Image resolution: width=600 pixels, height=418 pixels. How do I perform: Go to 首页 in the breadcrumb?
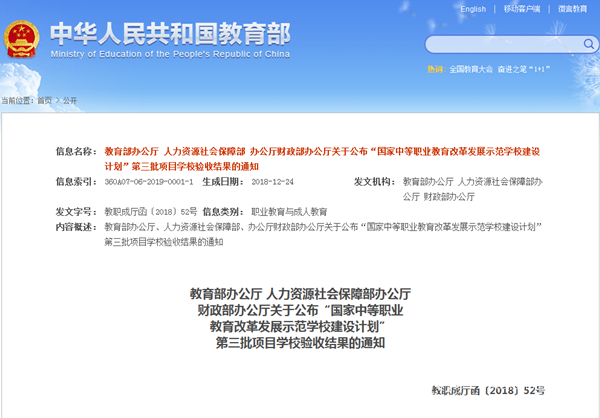tap(45, 100)
